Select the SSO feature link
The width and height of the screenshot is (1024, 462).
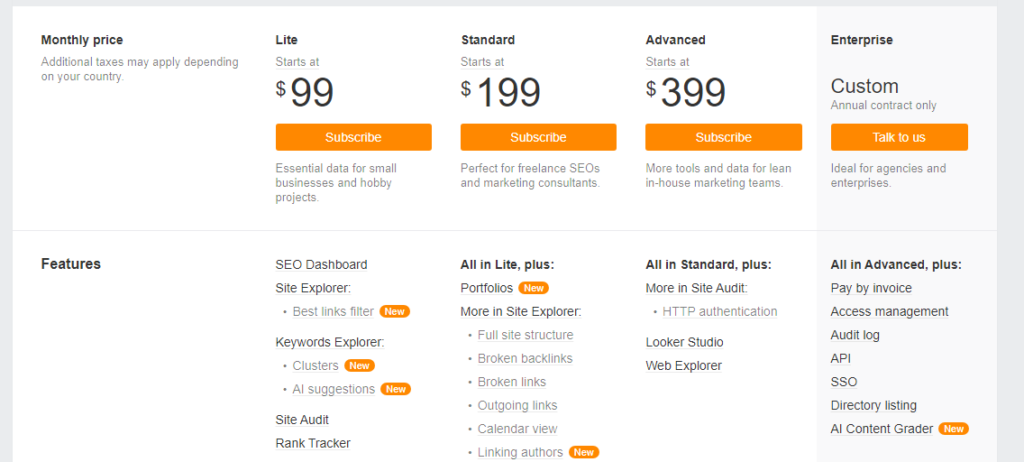pos(844,382)
